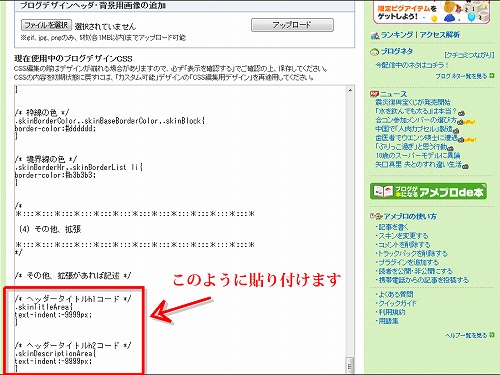The width and height of the screenshot is (500, 375).
Task: Click the '/* 境界線の色 */' comment line
Action: (x=46, y=159)
